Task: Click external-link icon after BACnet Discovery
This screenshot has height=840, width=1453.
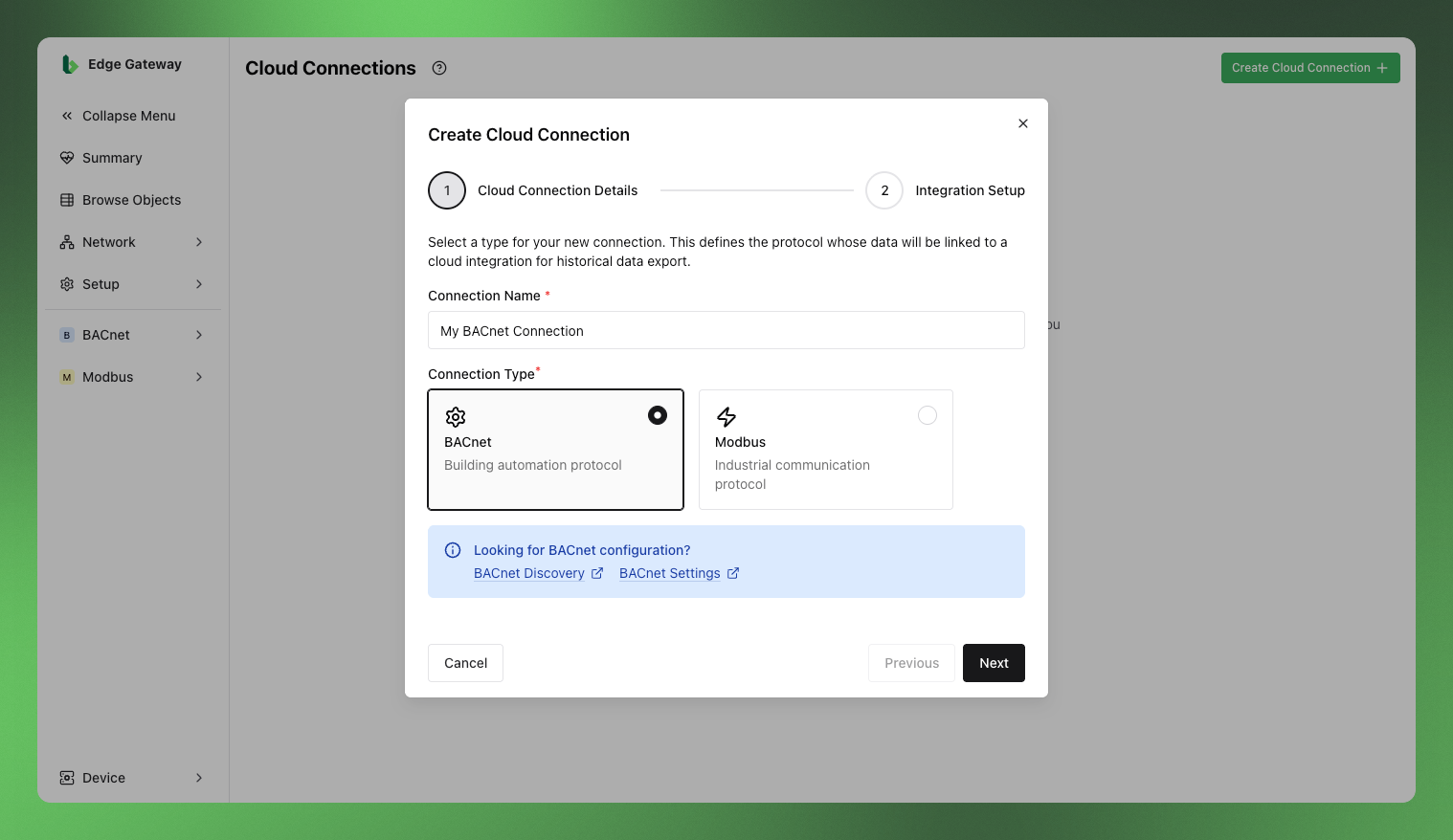Action: [x=597, y=573]
